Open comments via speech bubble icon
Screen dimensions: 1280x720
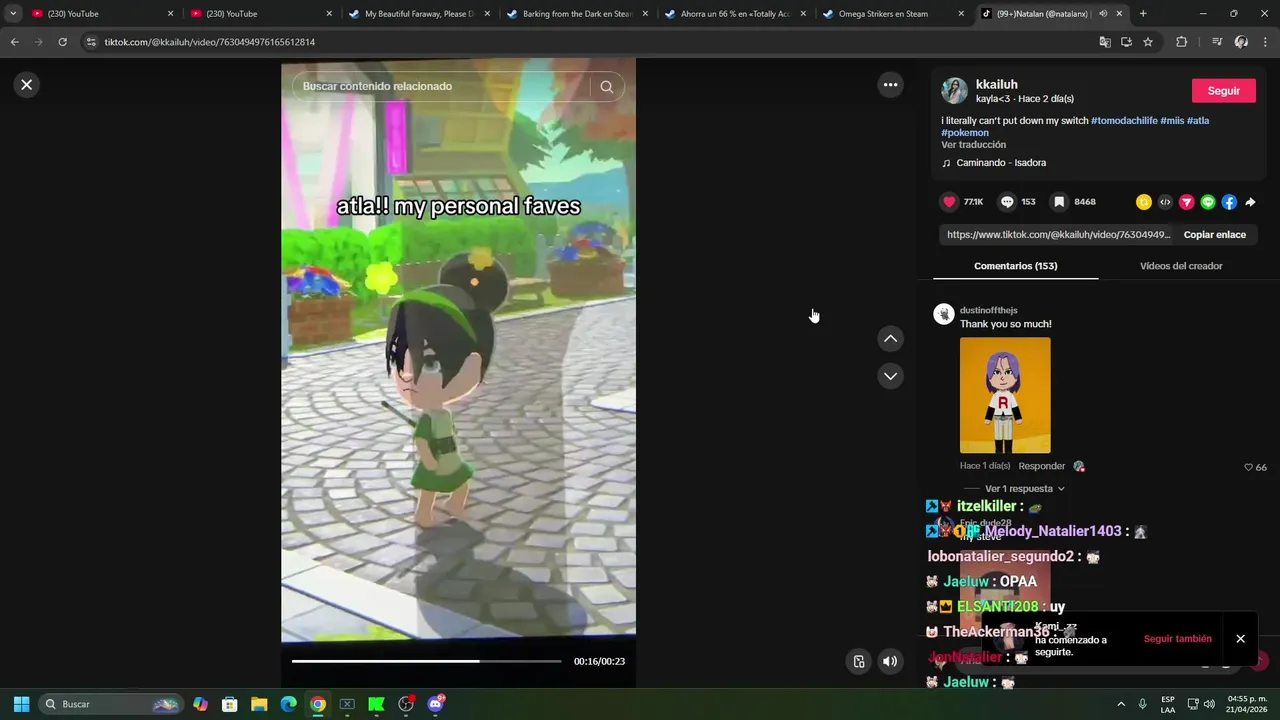1007,202
